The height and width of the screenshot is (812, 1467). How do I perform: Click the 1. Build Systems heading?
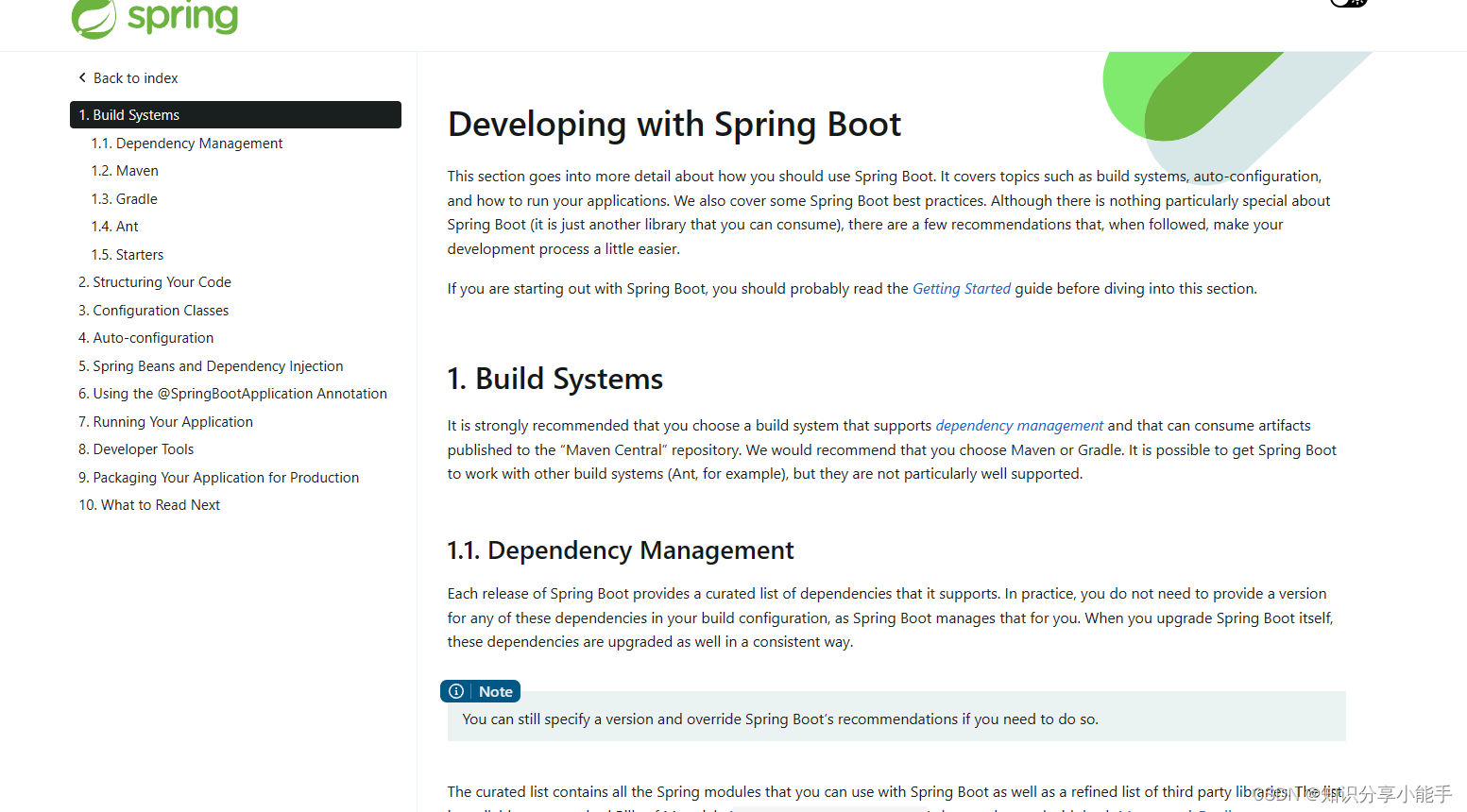[x=555, y=379]
